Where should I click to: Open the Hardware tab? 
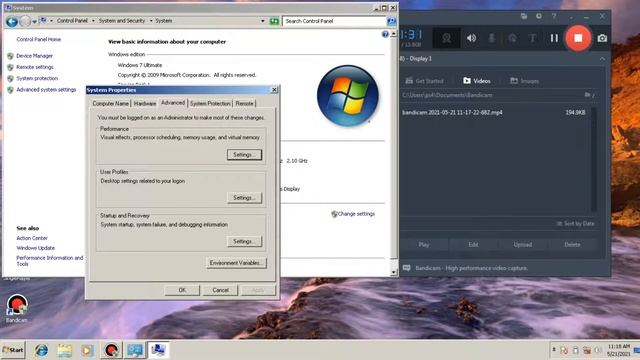(x=145, y=104)
